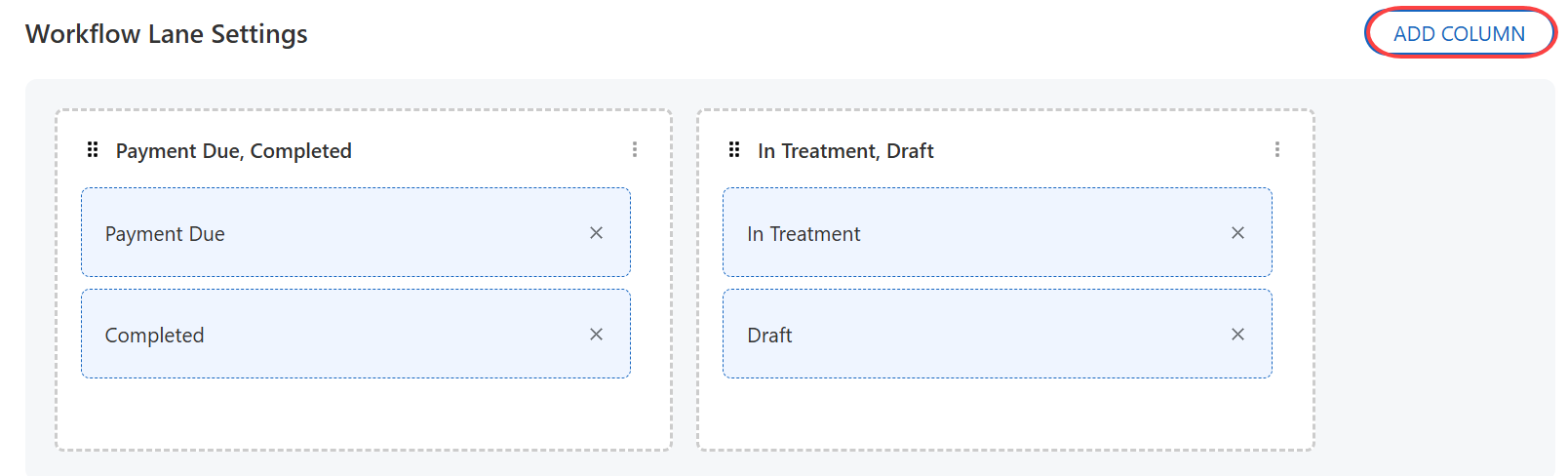Grab drag handle of In Treatment, Draft column
Screen dimensions: 1568x476
coord(734,149)
